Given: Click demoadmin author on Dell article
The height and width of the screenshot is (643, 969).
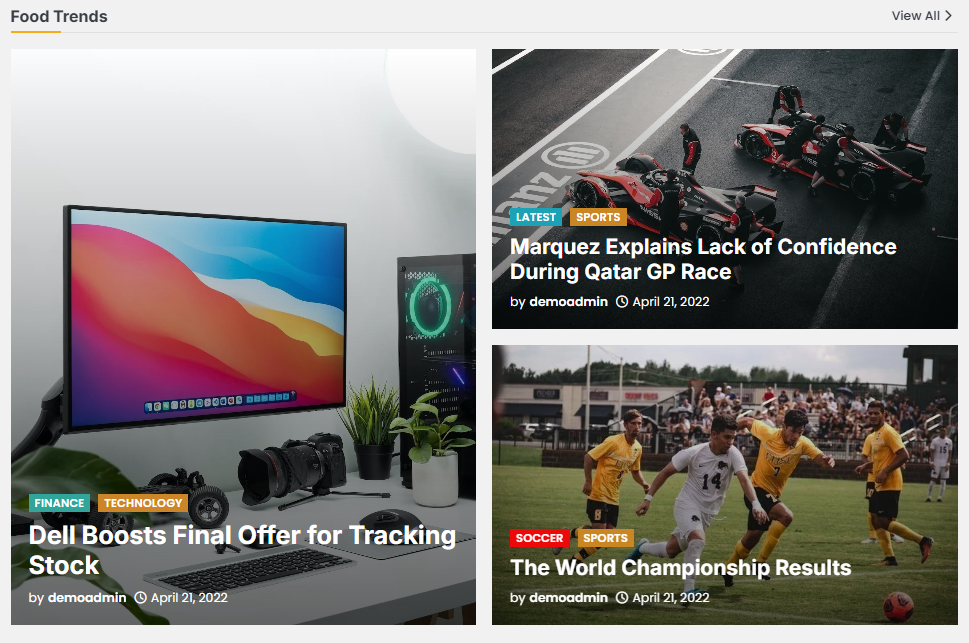Looking at the screenshot, I should [x=87, y=598].
